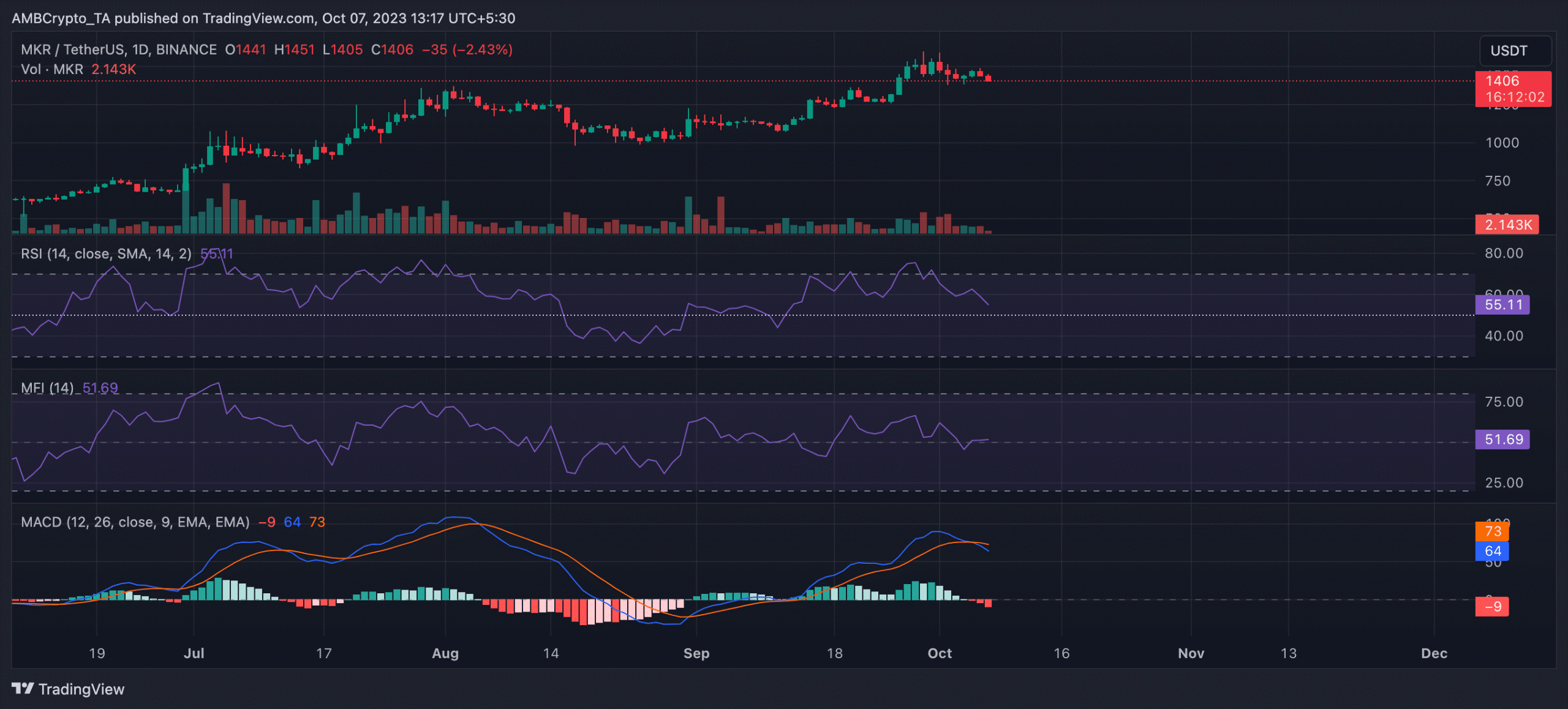1568x709 pixels.
Task: Click the MFI axis tag 51.69
Action: click(x=1502, y=439)
